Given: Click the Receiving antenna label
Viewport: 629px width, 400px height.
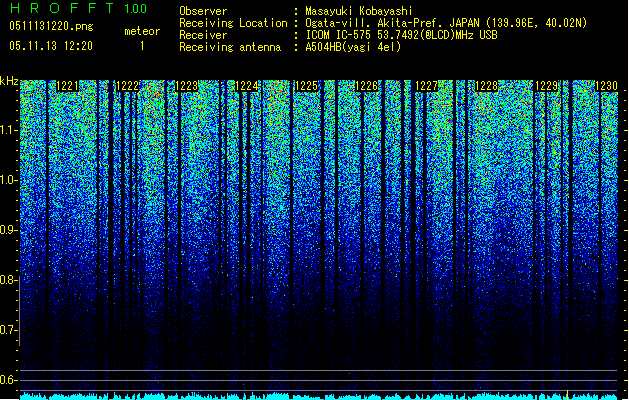Looking at the screenshot, I should (x=230, y=47).
